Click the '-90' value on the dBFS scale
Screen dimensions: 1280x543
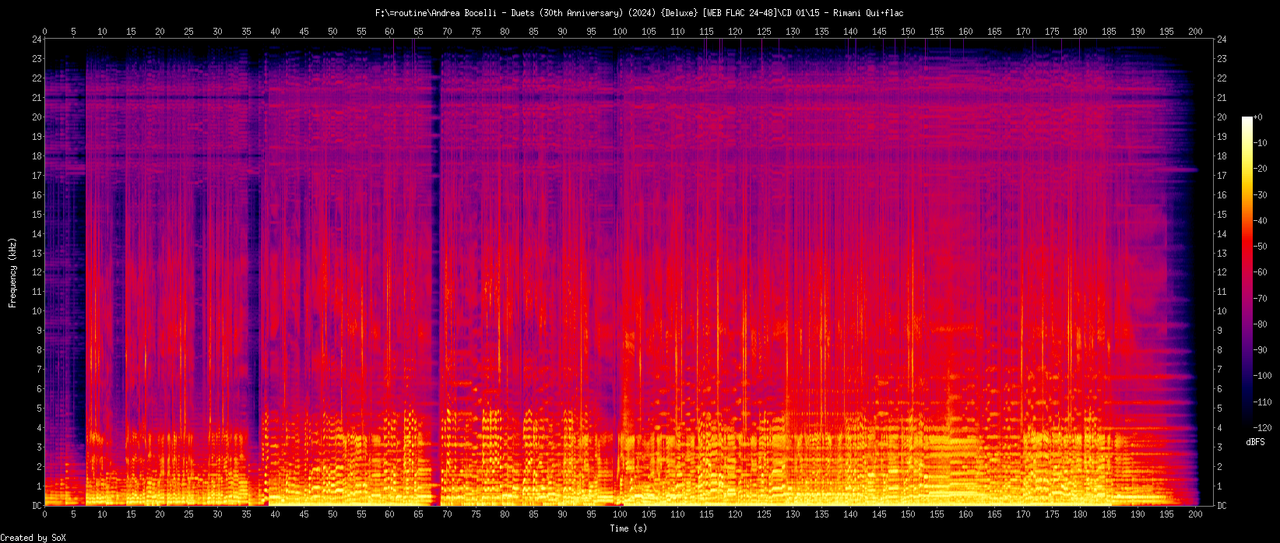tap(1260, 349)
